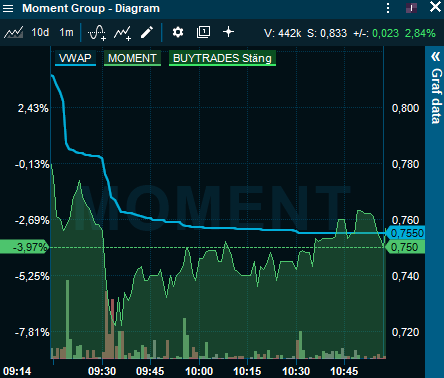Select the 1m interval setting
Screen dimensions: 444x378
pyautogui.click(x=66, y=32)
